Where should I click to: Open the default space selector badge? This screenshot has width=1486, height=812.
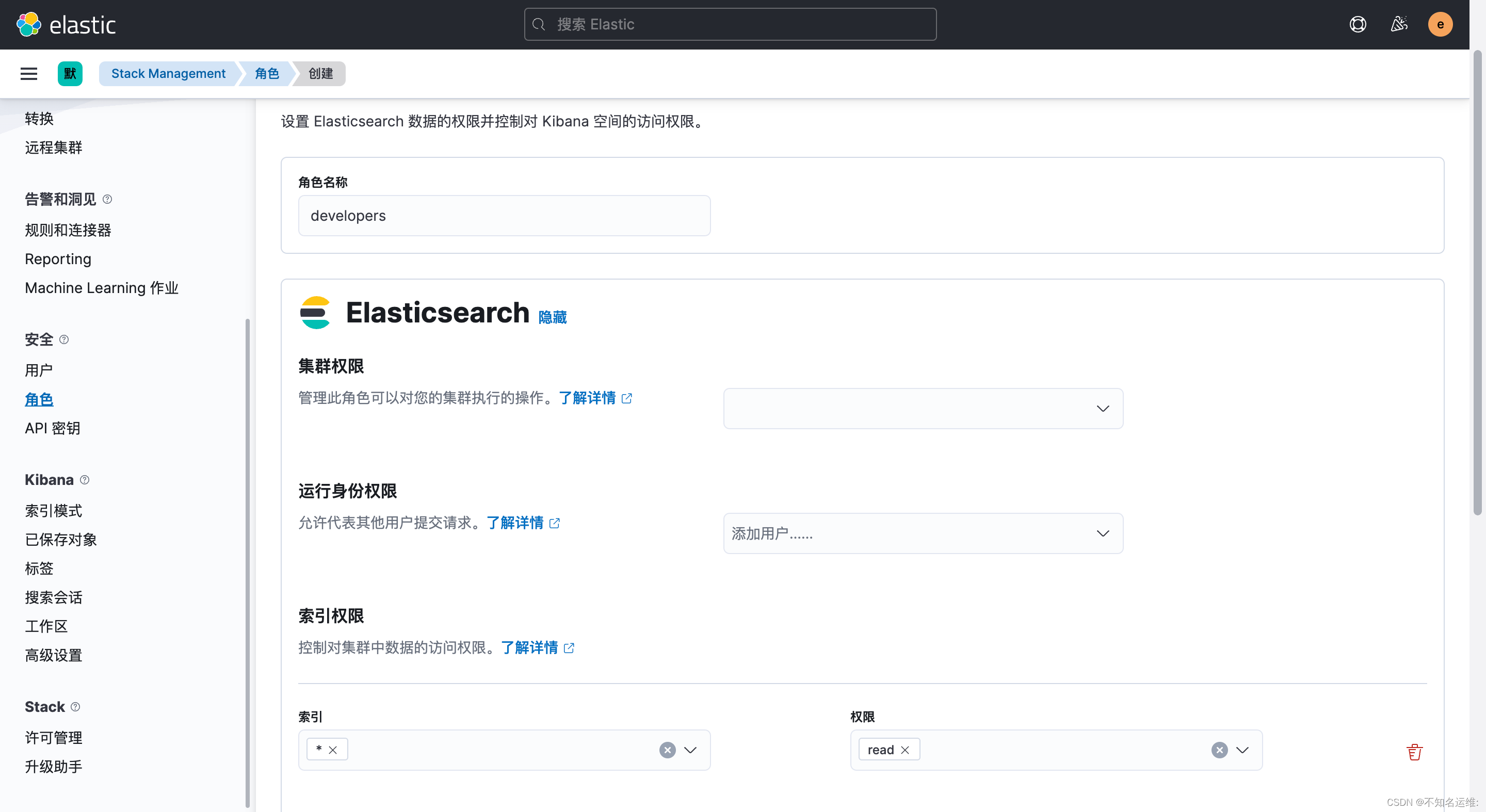pos(70,73)
